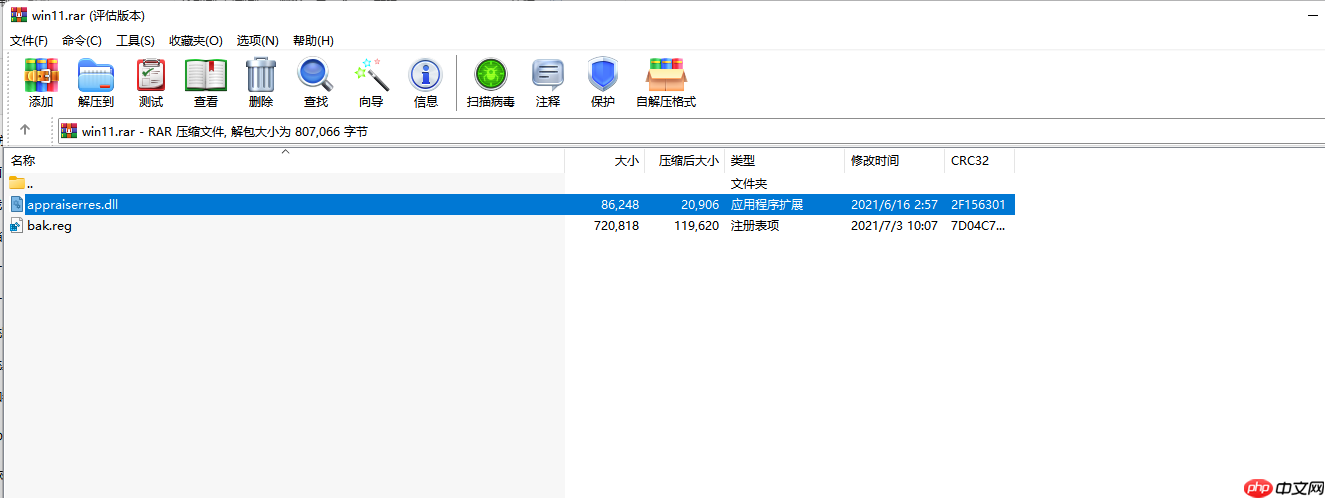The width and height of the screenshot is (1325, 498).
Task: Click the truncated CRC32 value 7D04C7
Action: [977, 225]
